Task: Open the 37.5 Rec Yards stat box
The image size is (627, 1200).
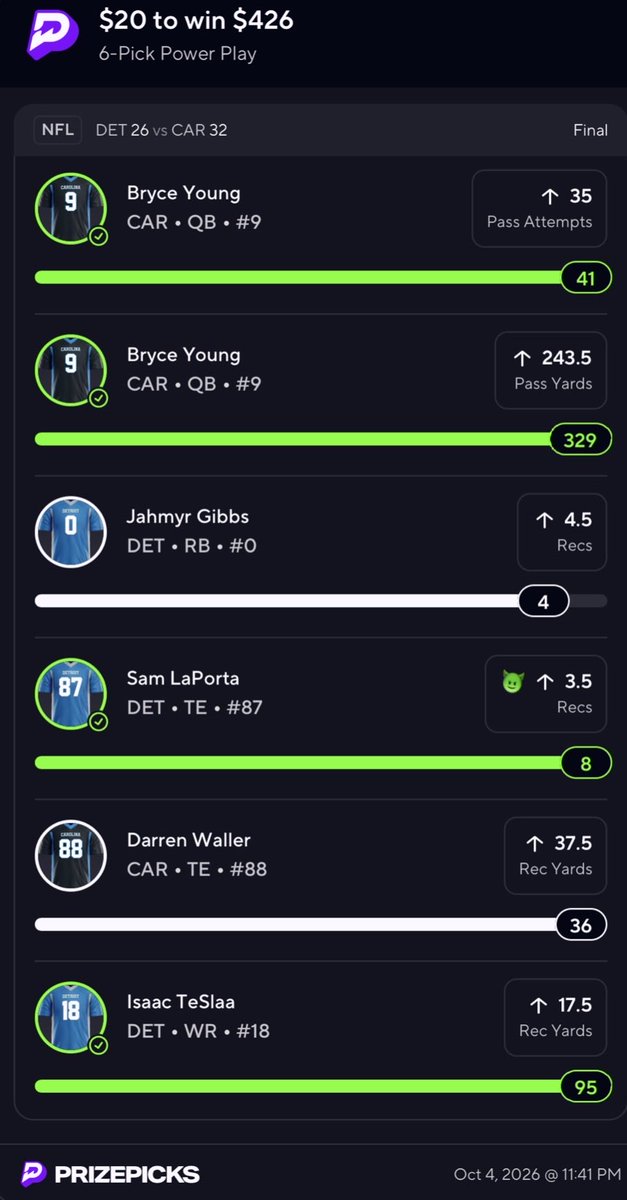Action: [x=555, y=856]
